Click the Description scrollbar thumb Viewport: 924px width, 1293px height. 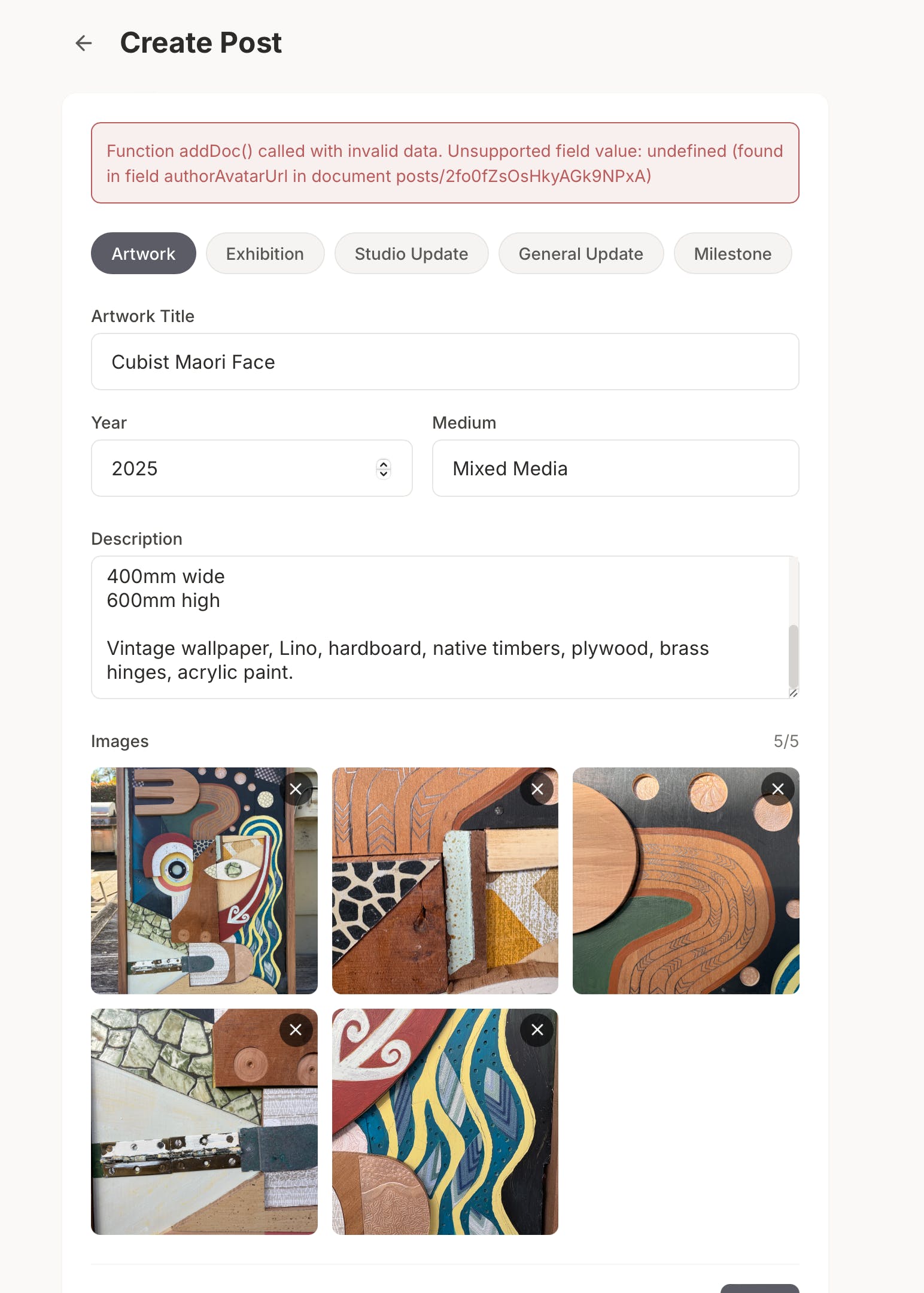pos(794,657)
